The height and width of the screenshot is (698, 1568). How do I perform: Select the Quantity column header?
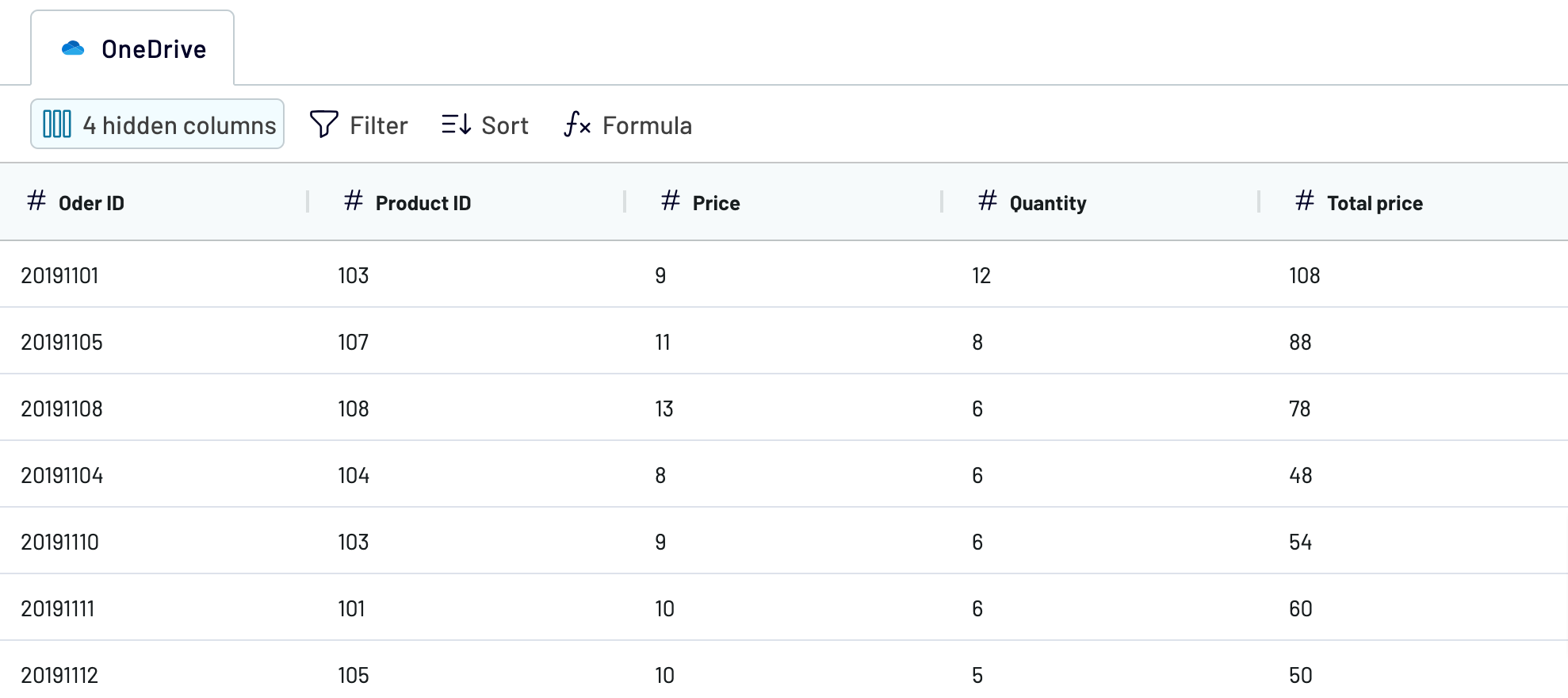pos(1100,202)
